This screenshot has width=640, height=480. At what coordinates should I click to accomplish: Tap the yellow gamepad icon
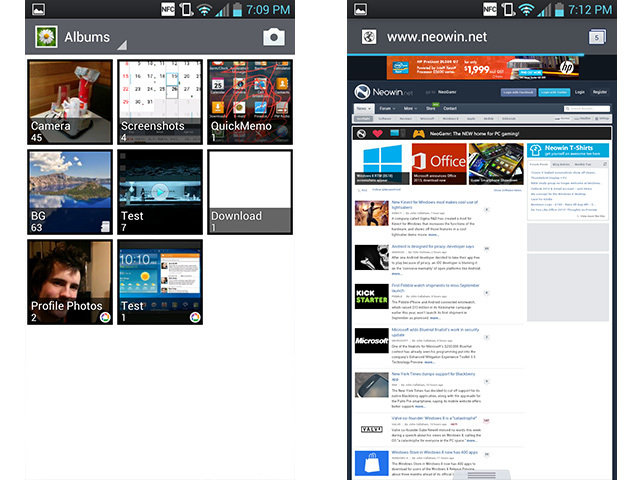pyautogui.click(x=419, y=133)
